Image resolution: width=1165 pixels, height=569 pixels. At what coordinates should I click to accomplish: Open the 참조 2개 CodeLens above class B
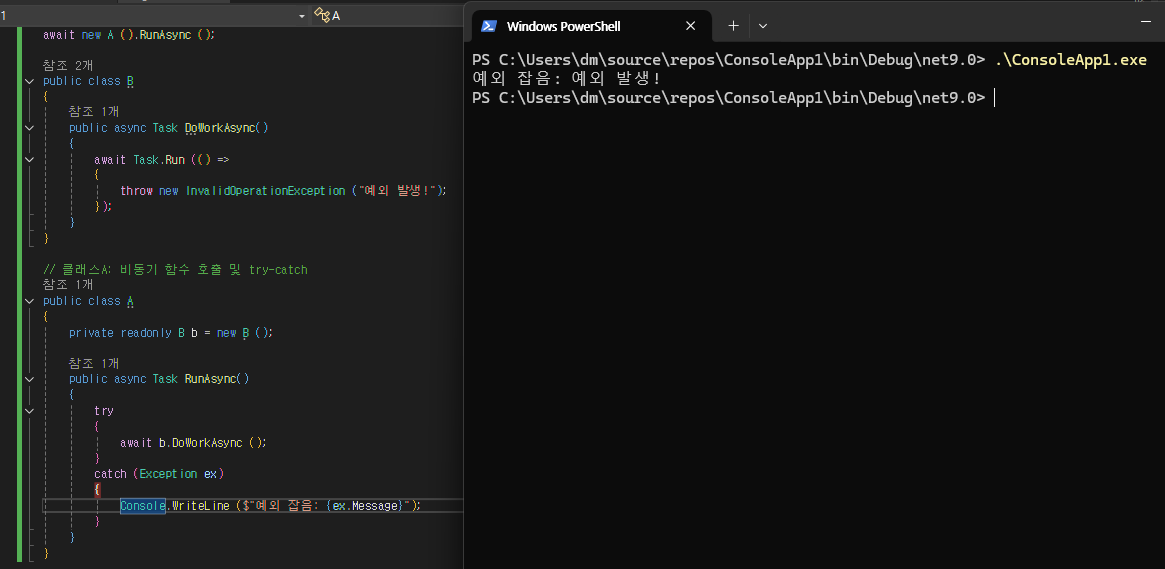pyautogui.click(x=68, y=65)
